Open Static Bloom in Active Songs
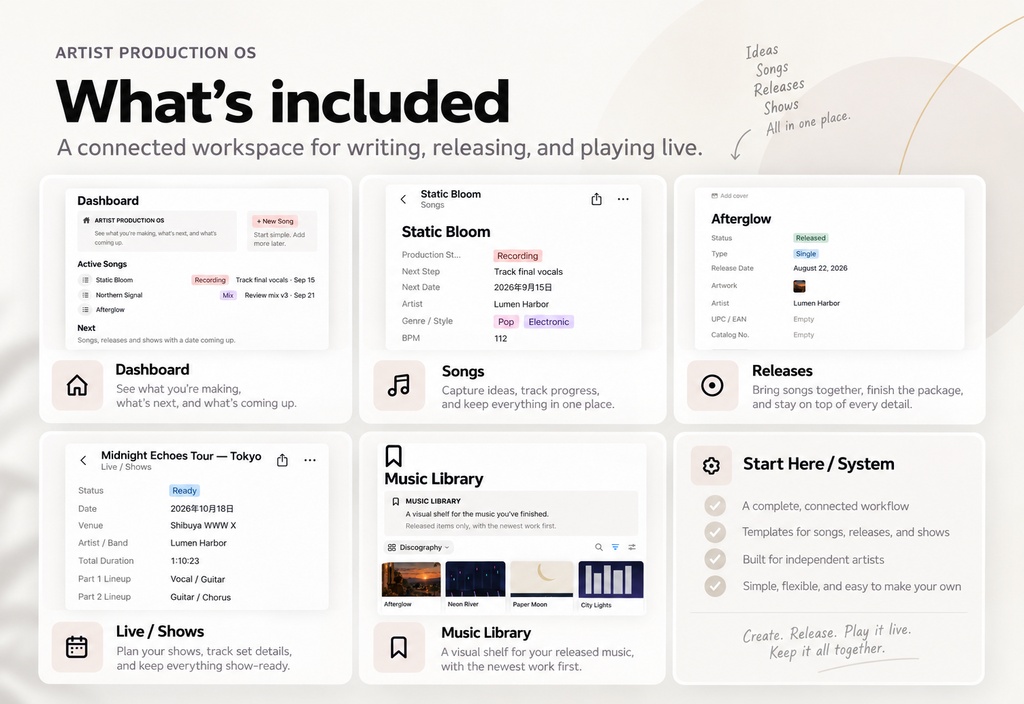 [x=114, y=280]
